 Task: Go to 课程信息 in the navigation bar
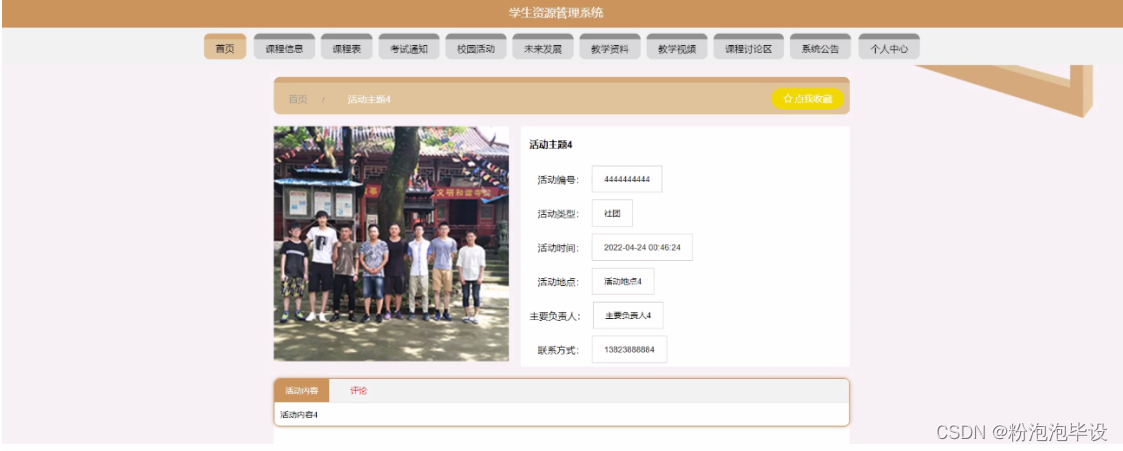pos(284,47)
